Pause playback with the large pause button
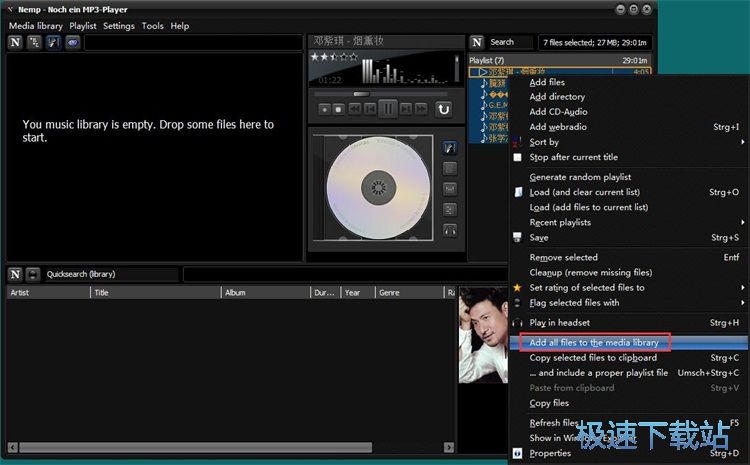The image size is (750, 465). pos(388,109)
